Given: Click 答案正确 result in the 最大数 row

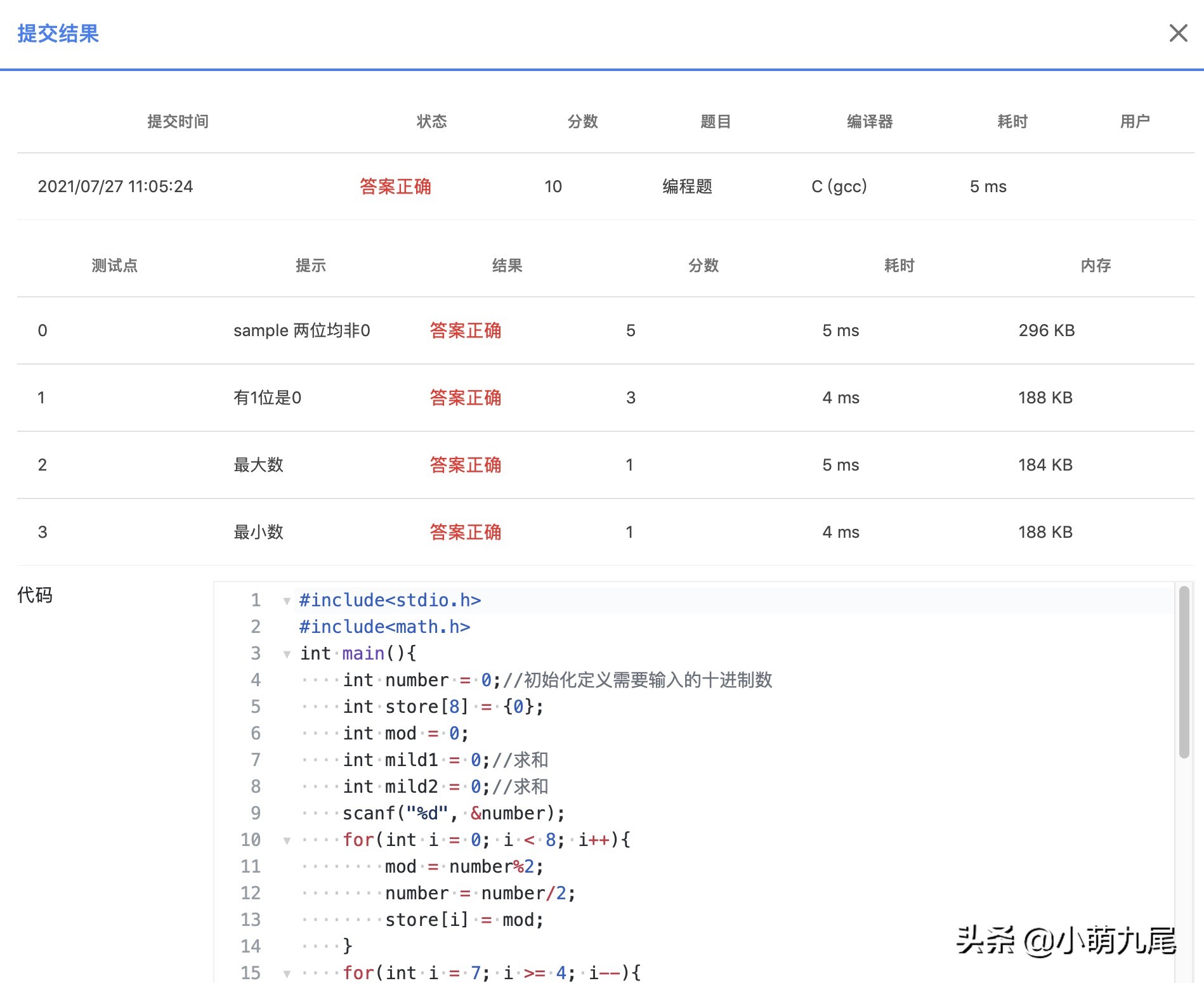Looking at the screenshot, I should click(x=466, y=465).
